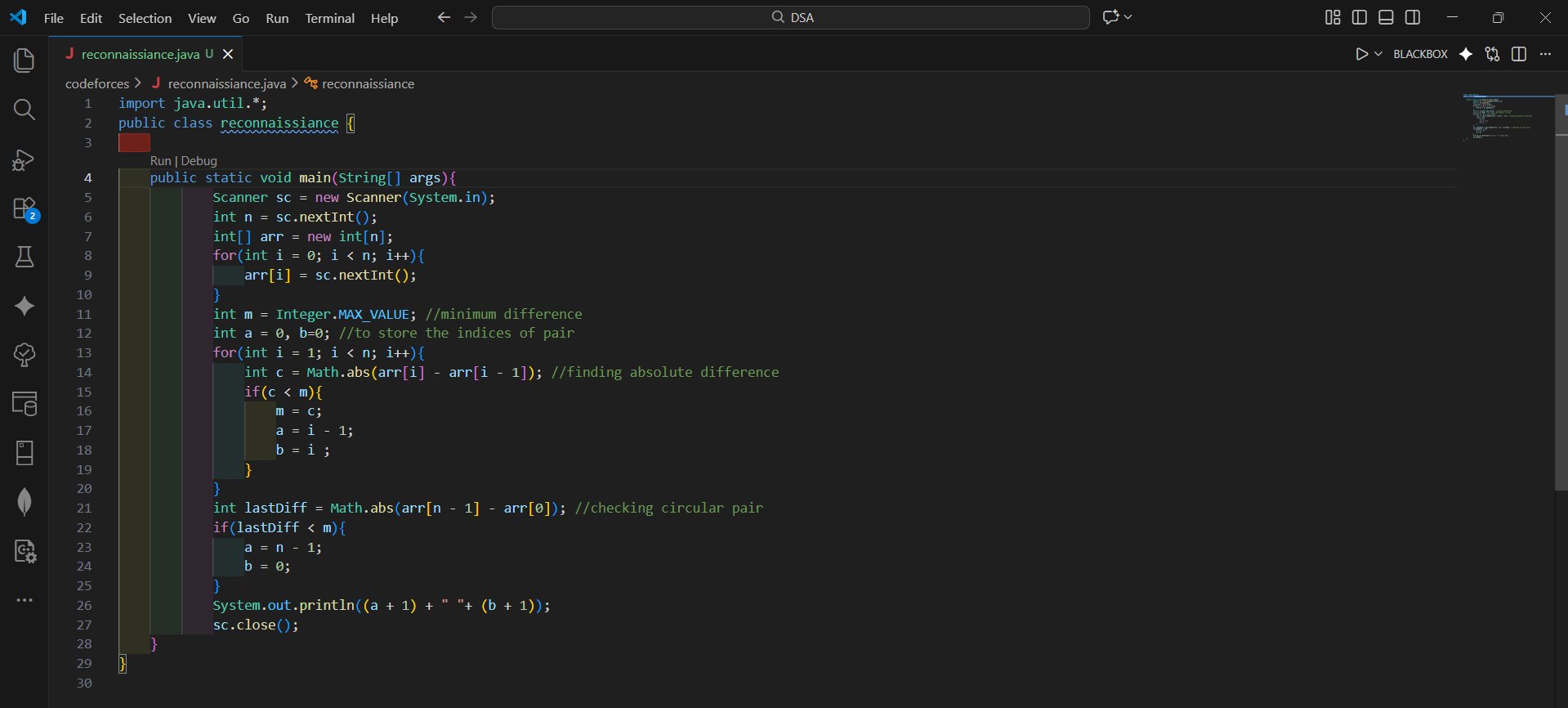Image resolution: width=1568 pixels, height=708 pixels.
Task: Toggle the primary side bar layout button
Action: click(1360, 17)
